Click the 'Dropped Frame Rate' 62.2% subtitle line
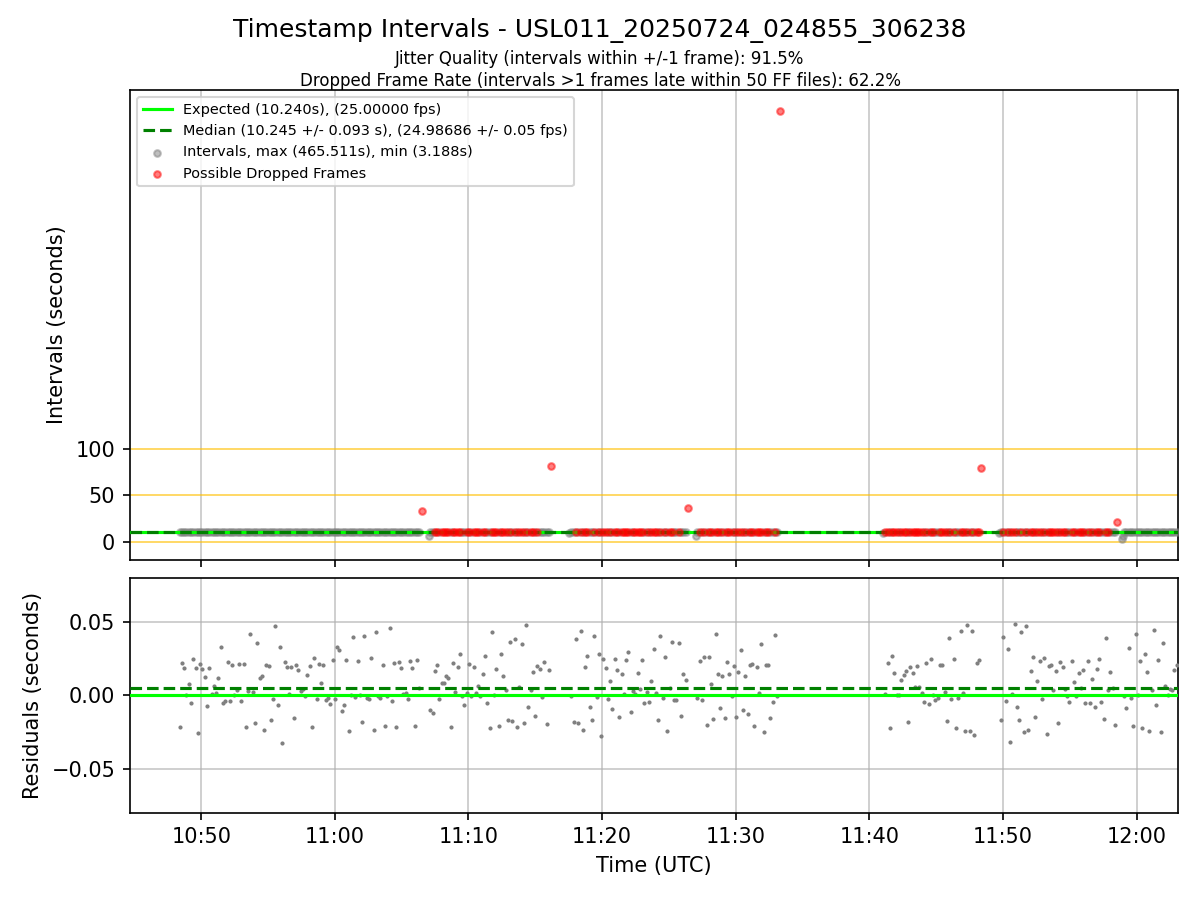1200x900 pixels. (x=600, y=80)
